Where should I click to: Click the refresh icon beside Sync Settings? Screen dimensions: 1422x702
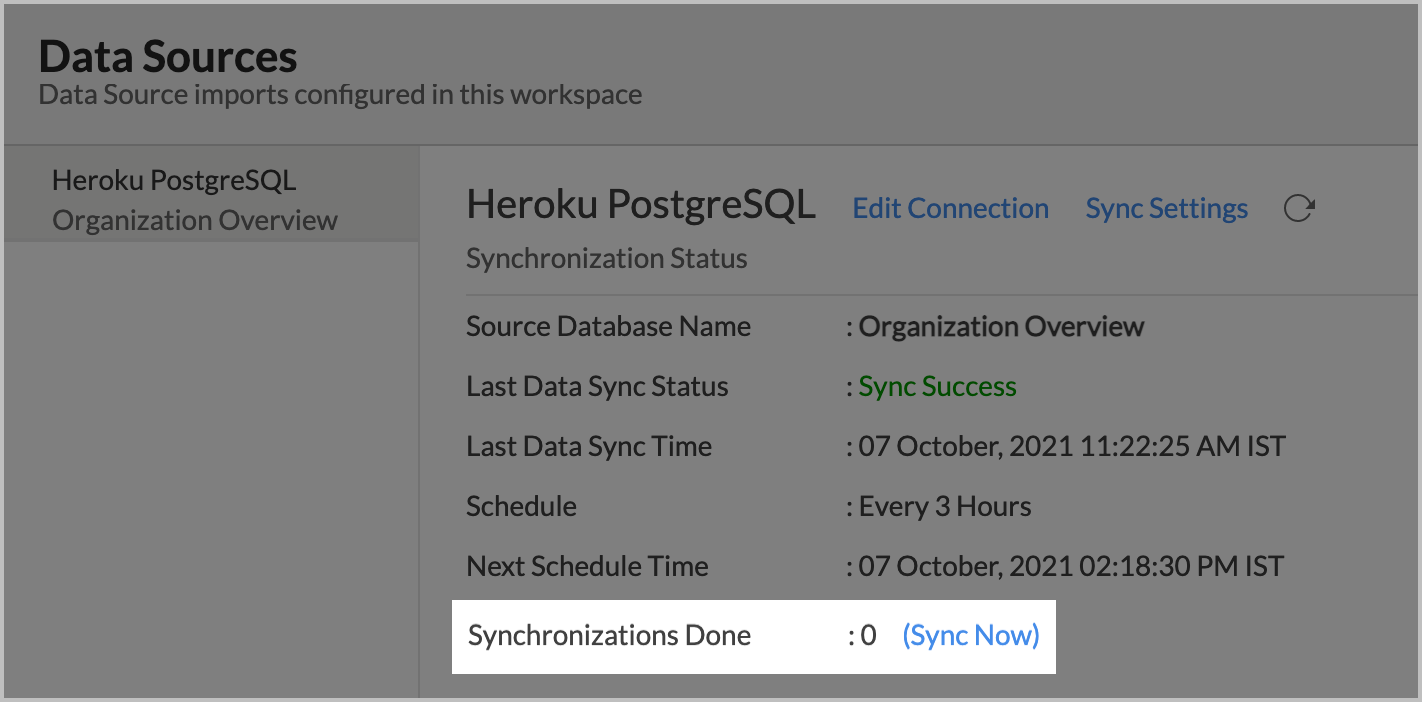tap(1298, 208)
